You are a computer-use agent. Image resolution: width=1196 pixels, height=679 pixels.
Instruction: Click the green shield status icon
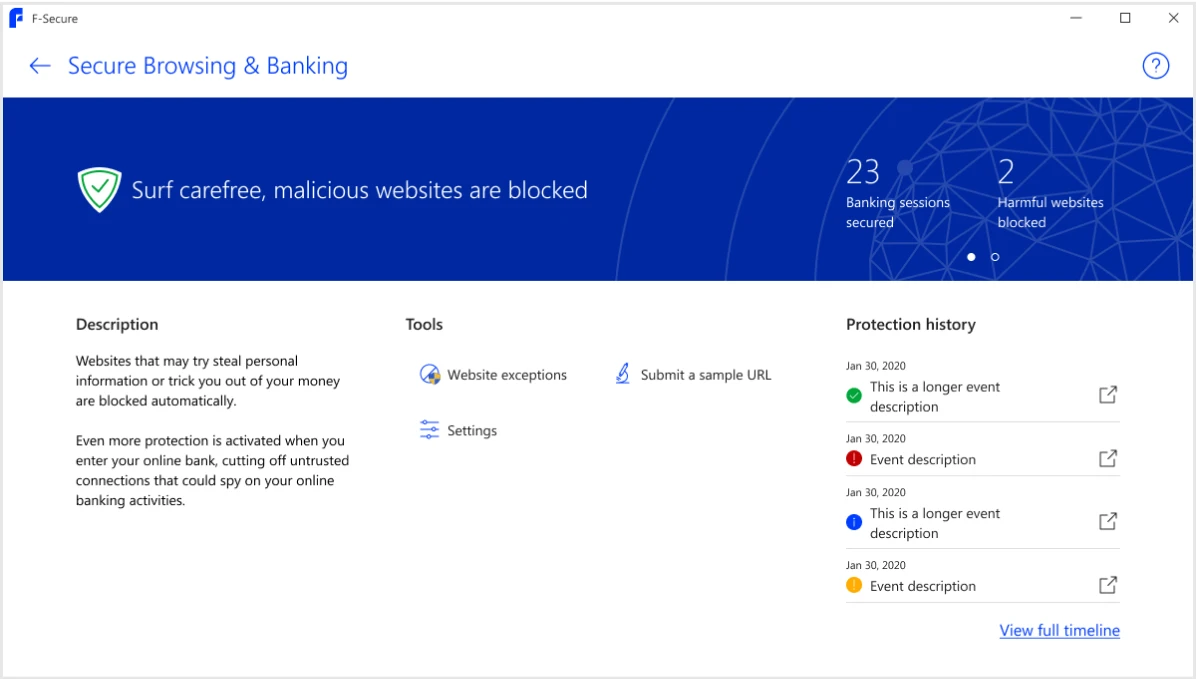99,190
